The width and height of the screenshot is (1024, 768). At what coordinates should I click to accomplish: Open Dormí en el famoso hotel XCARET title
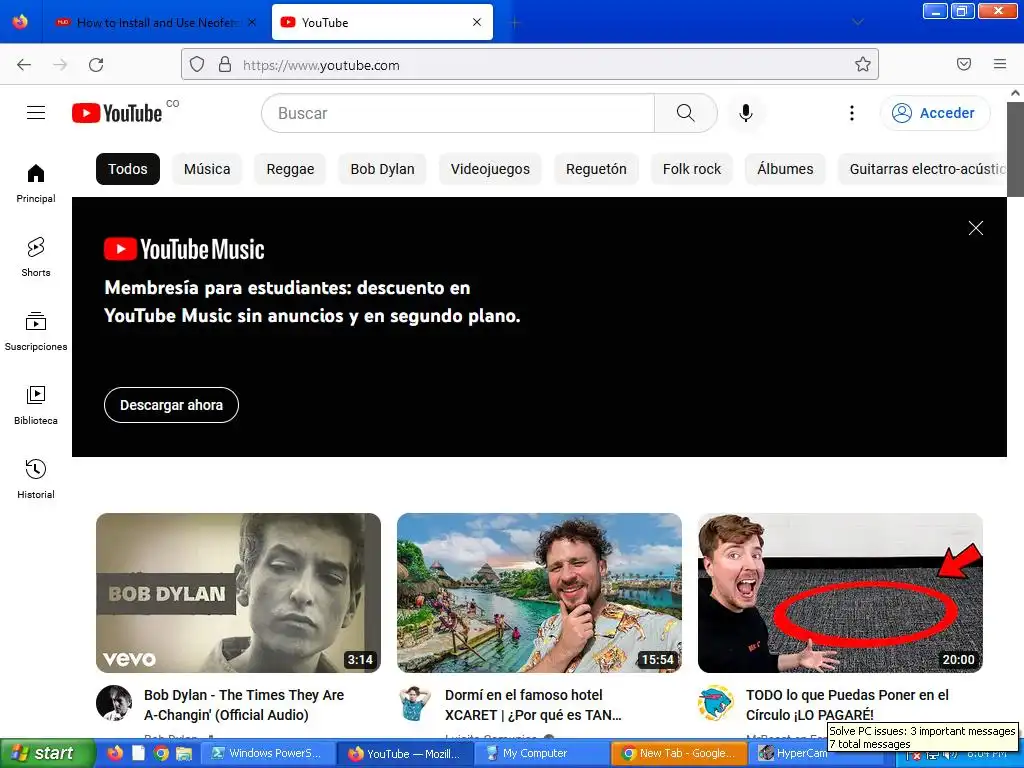pyautogui.click(x=533, y=705)
